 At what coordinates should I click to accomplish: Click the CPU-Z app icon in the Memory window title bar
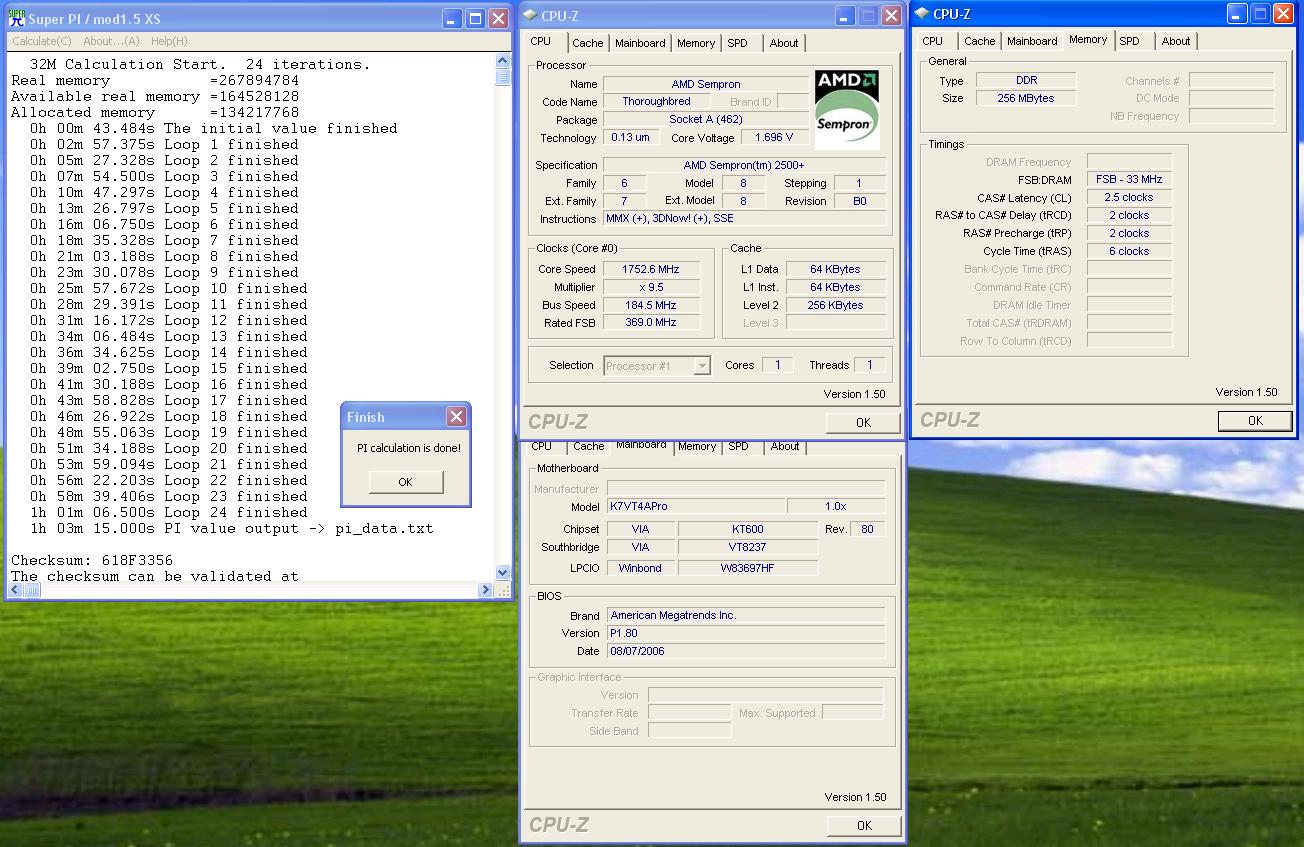pyautogui.click(x=922, y=14)
